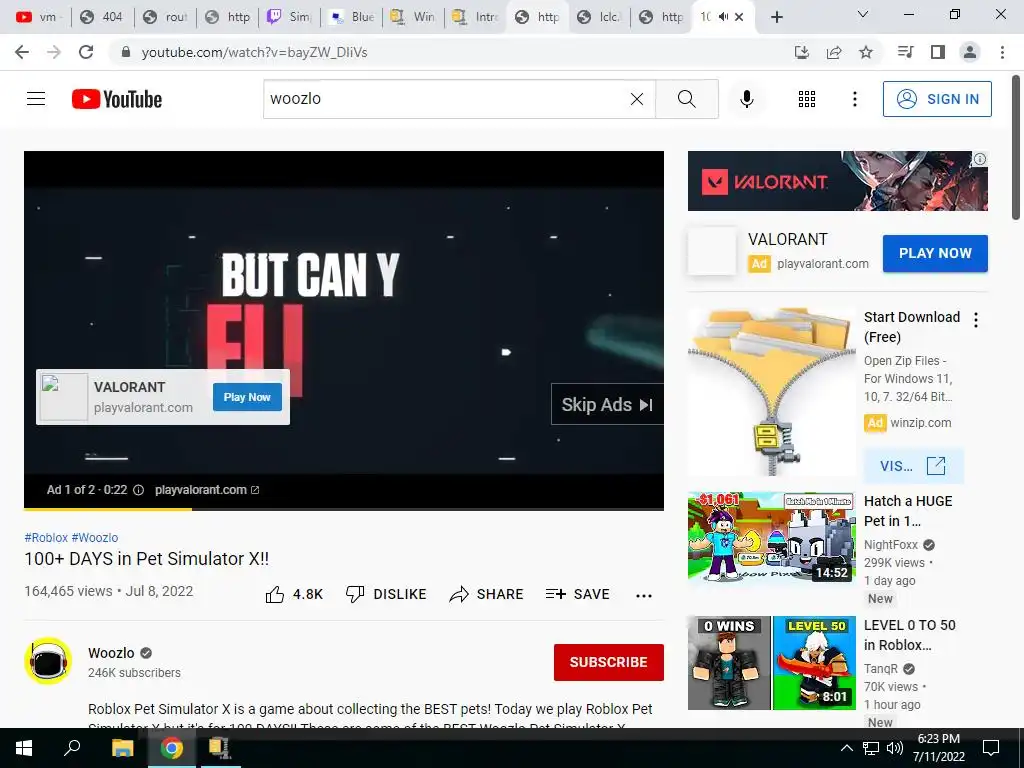Image resolution: width=1024 pixels, height=768 pixels.
Task: Open the notification center icon
Action: pyautogui.click(x=991, y=748)
